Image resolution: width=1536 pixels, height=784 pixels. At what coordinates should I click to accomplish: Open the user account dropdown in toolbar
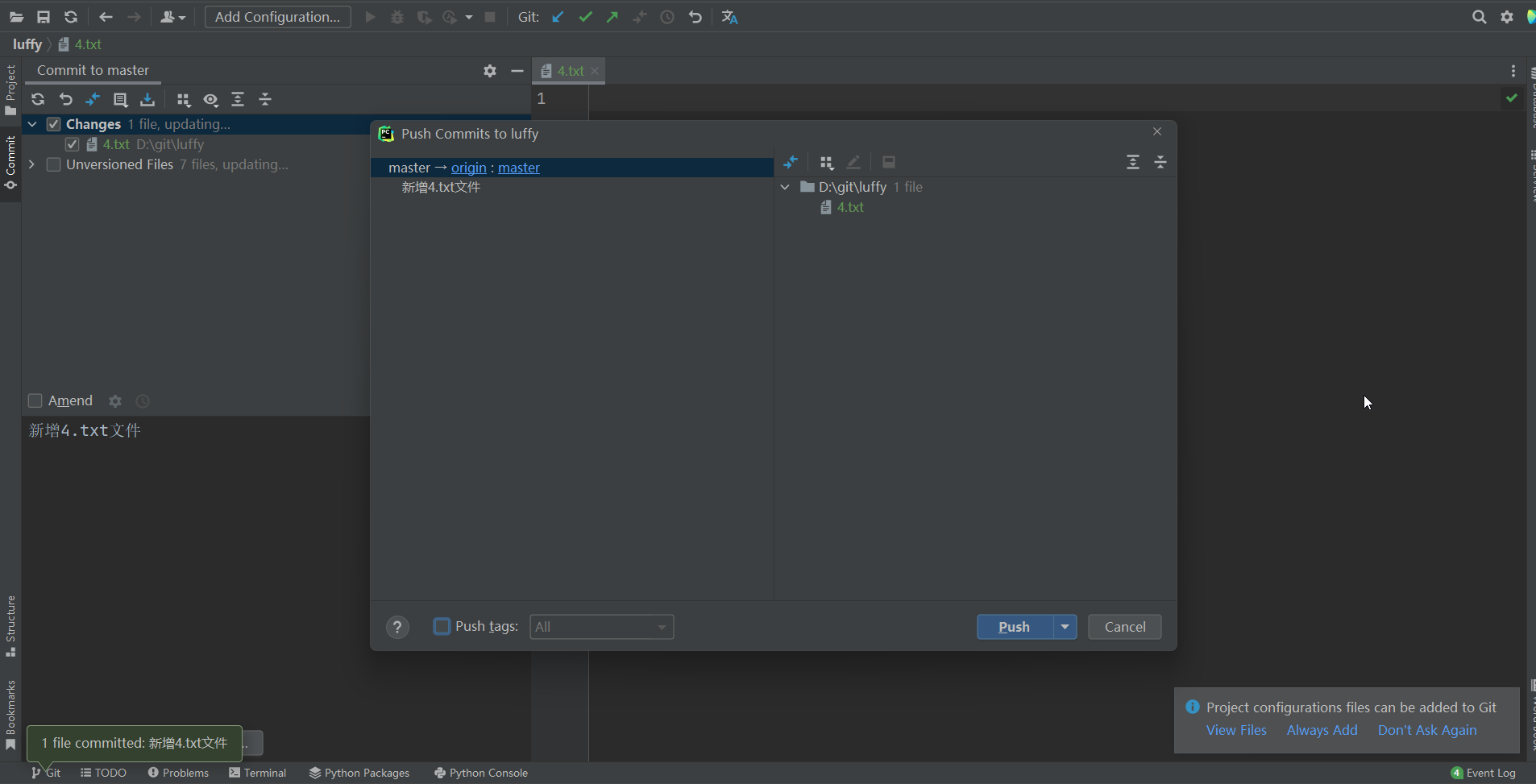(172, 17)
